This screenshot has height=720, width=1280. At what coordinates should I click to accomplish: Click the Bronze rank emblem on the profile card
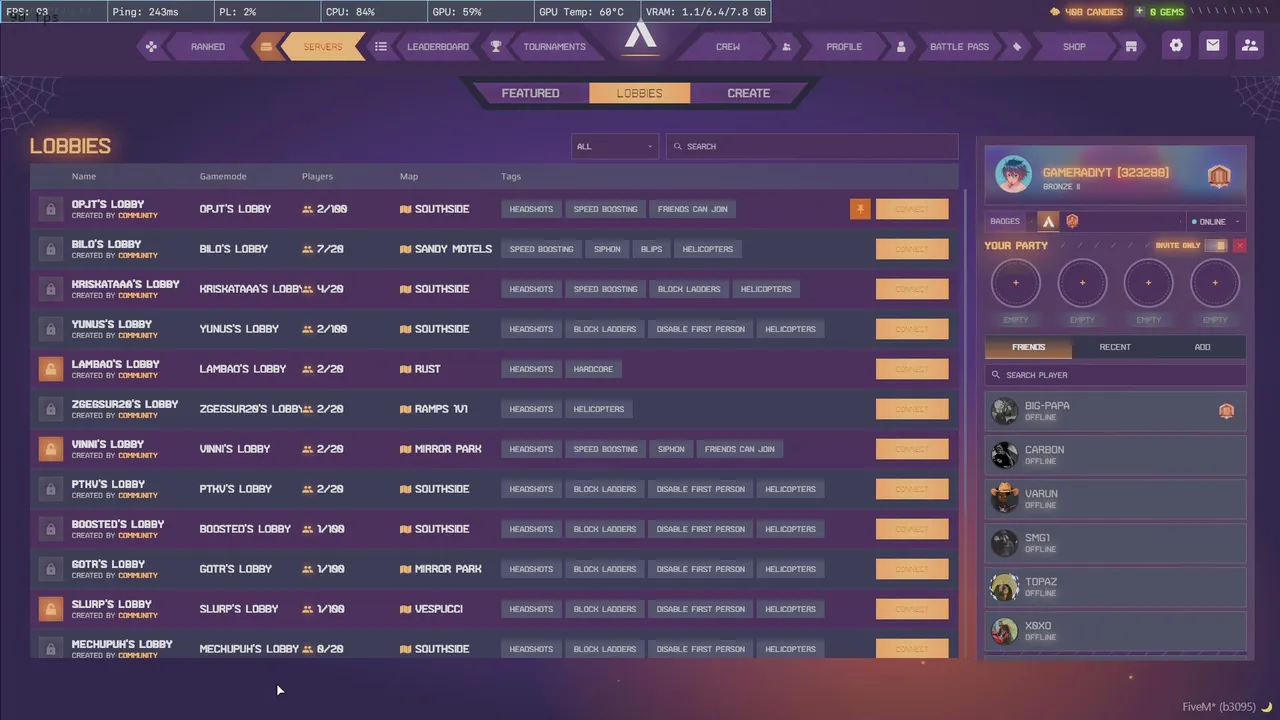click(1218, 177)
